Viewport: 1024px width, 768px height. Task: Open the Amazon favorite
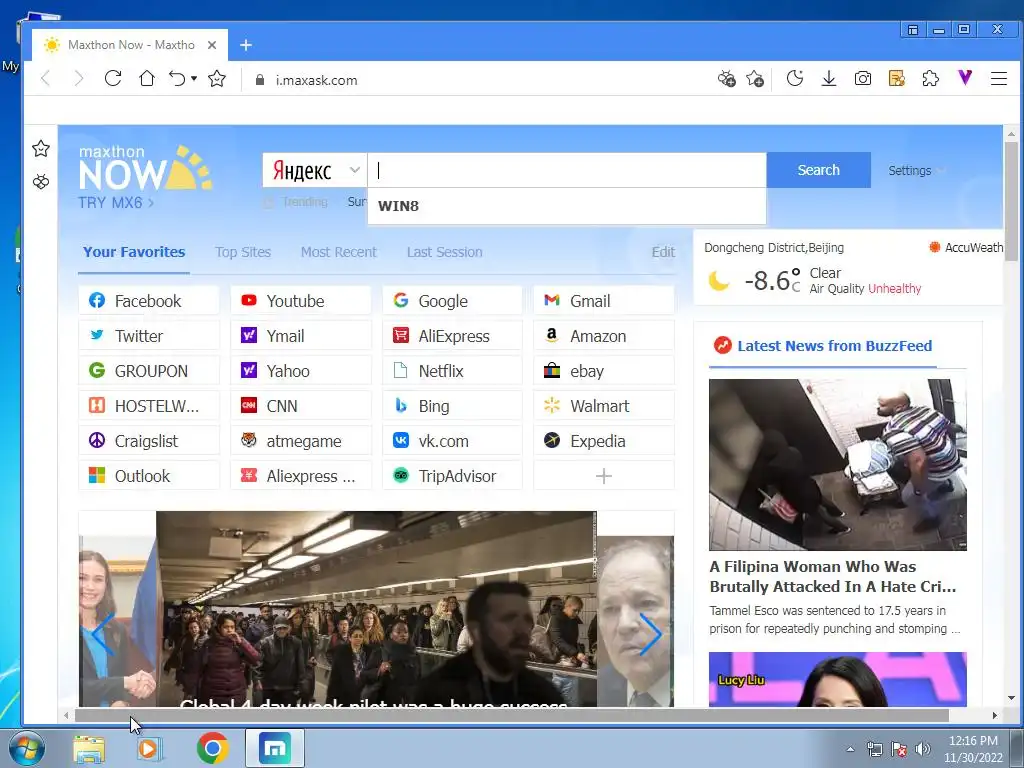click(604, 336)
